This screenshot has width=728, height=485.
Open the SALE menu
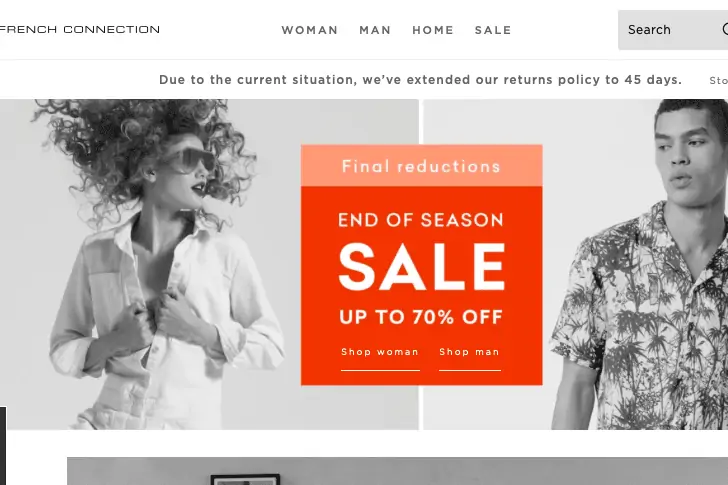[493, 30]
